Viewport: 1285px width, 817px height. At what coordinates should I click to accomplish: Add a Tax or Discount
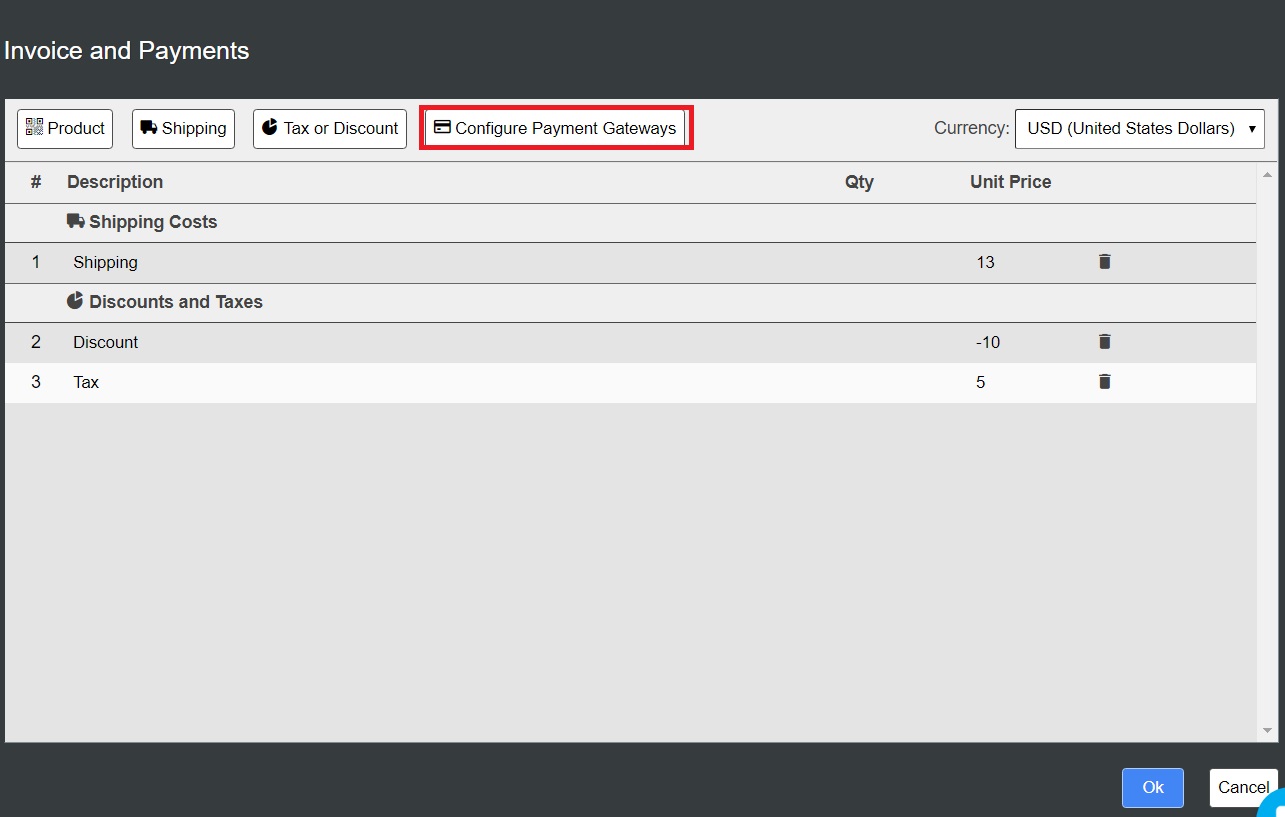coord(330,129)
